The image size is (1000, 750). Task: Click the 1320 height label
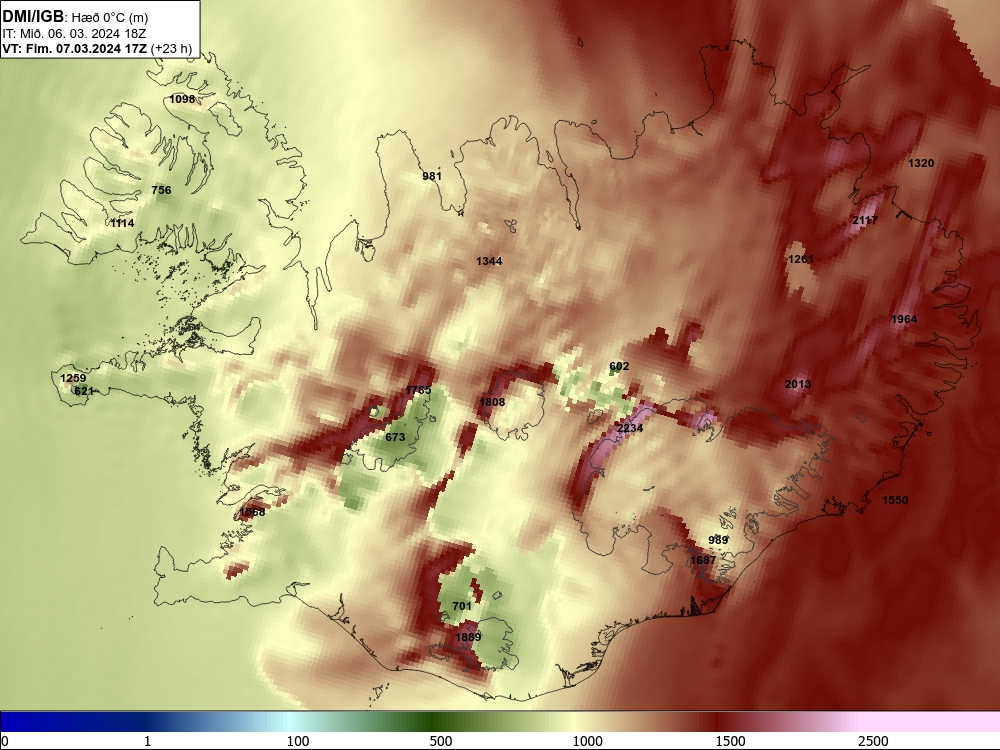921,163
